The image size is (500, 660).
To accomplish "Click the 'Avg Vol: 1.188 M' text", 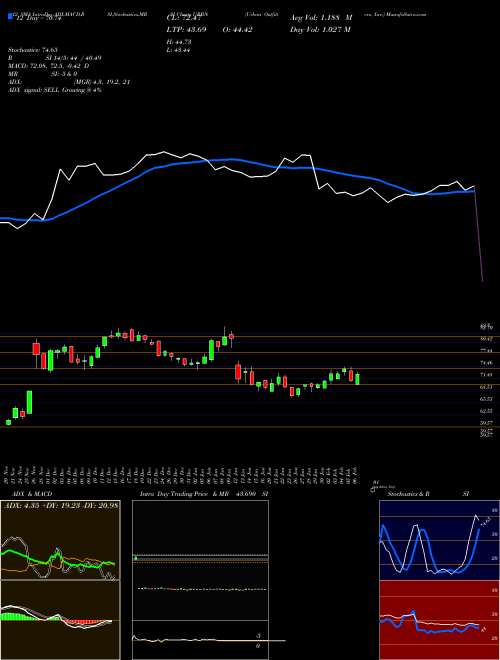I will tap(321, 18).
